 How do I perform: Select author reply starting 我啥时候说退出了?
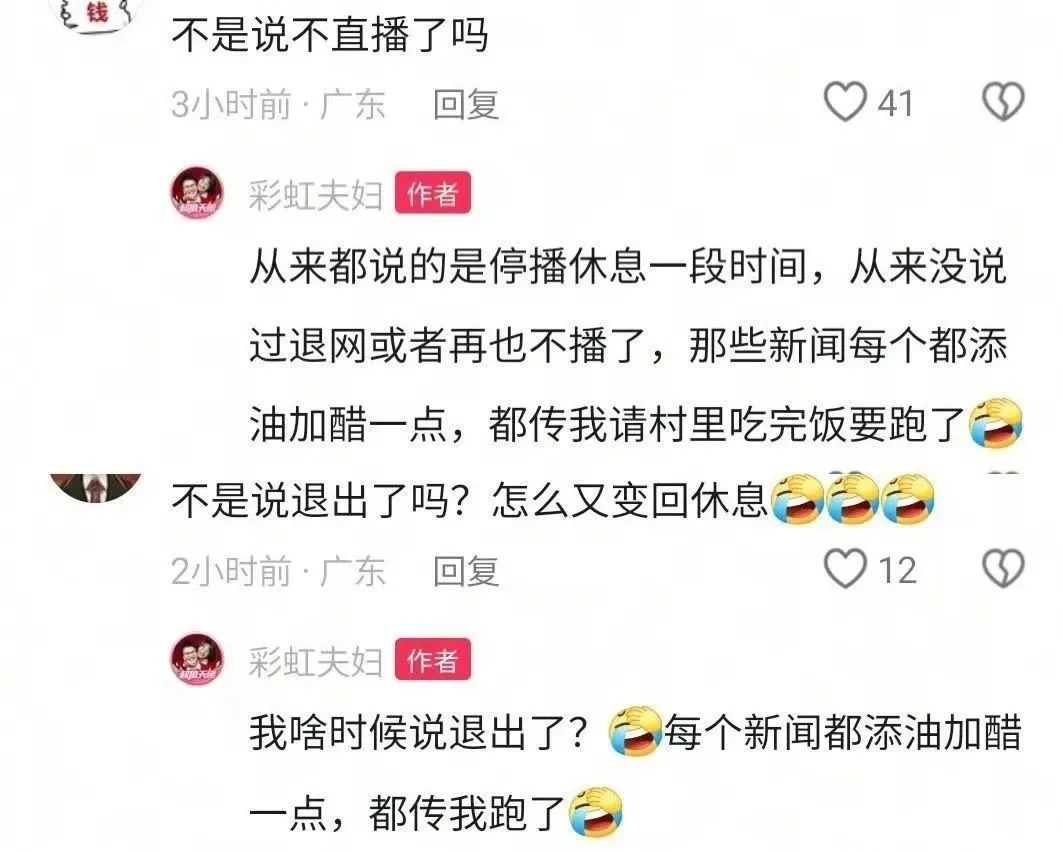pyautogui.click(x=636, y=773)
